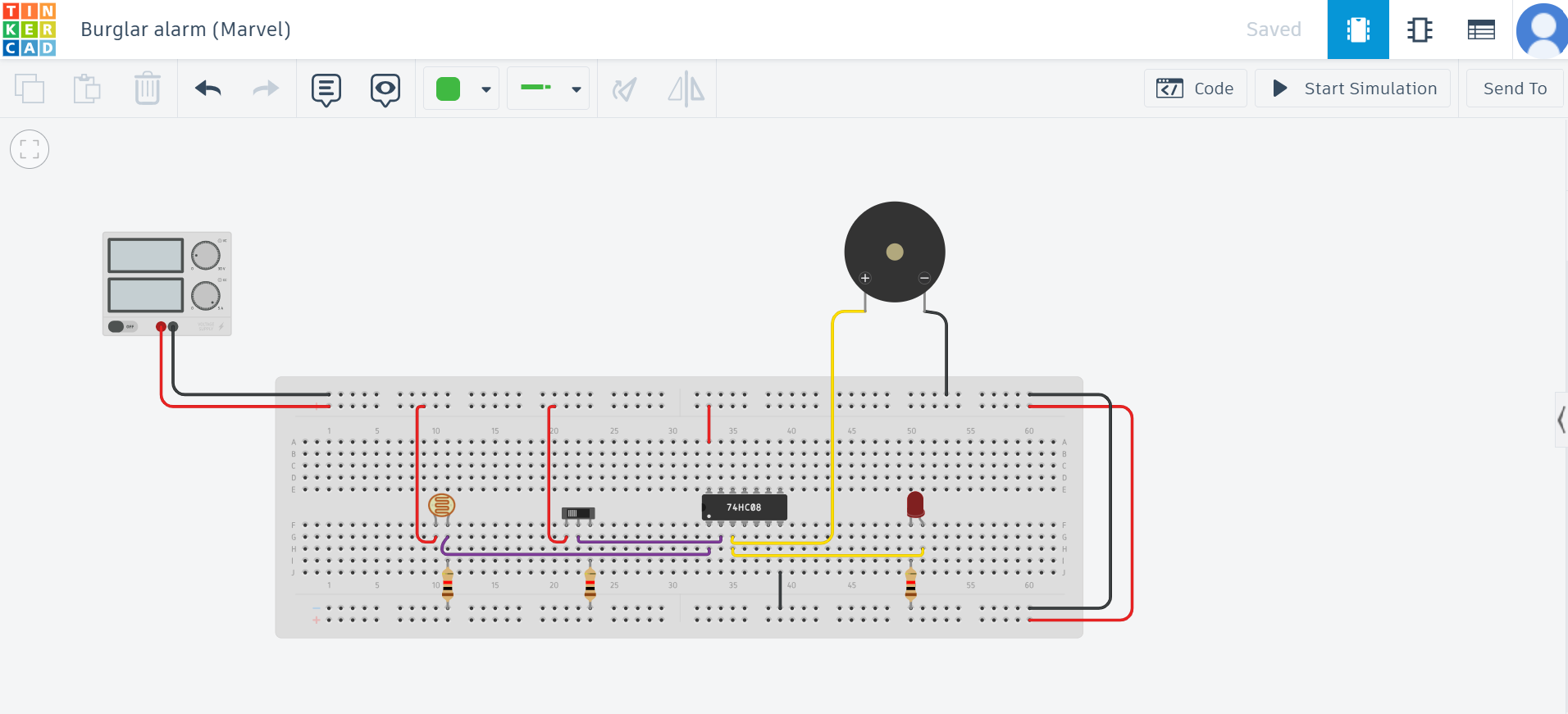Click the Saved status text
The image size is (1568, 714).
[x=1274, y=30]
